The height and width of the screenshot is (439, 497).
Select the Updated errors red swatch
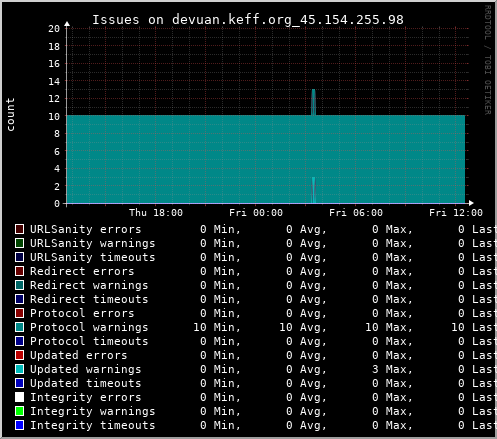(x=19, y=355)
